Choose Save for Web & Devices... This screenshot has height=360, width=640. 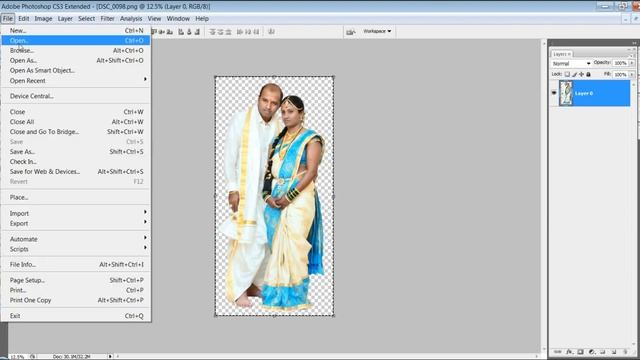pos(76,172)
